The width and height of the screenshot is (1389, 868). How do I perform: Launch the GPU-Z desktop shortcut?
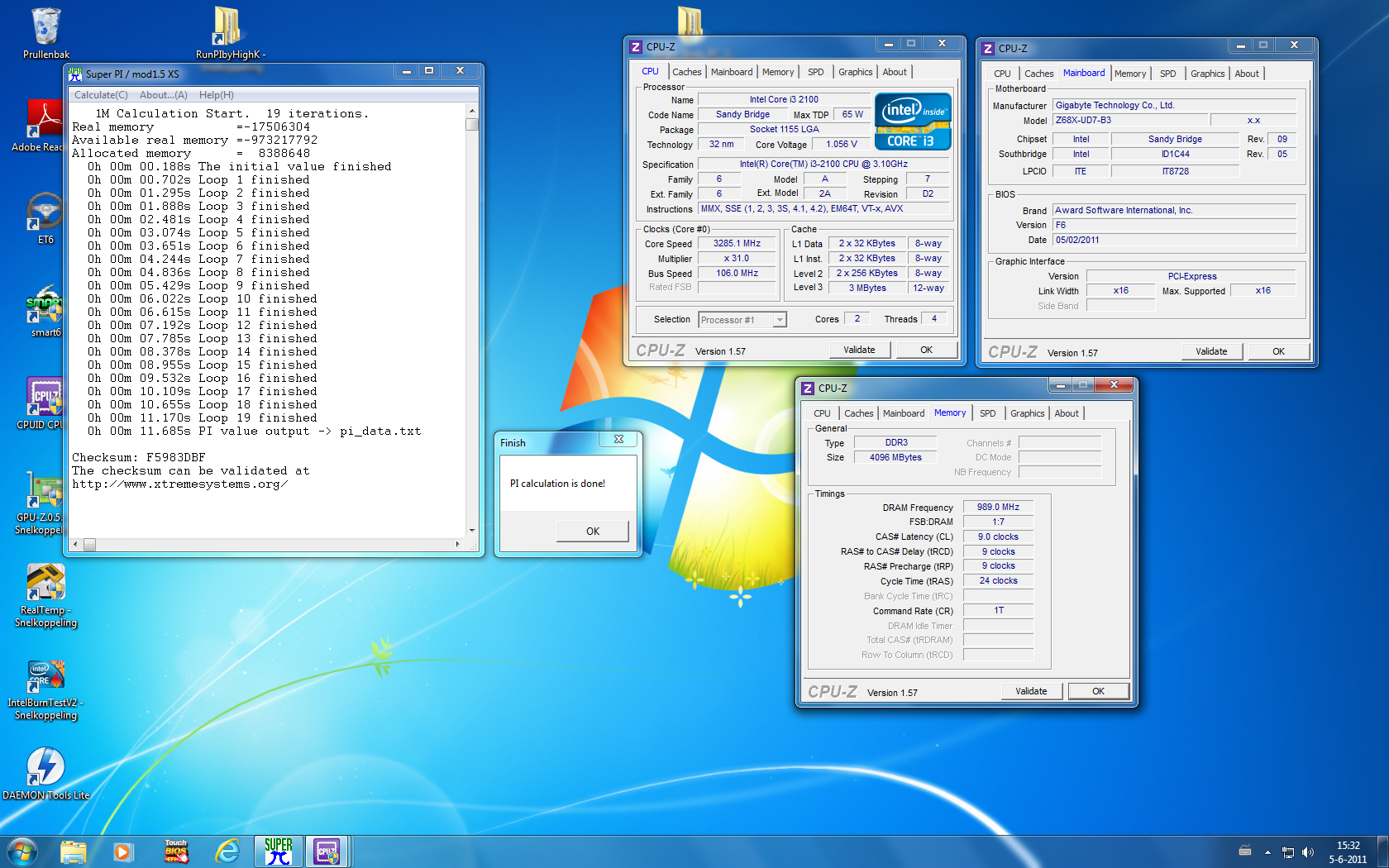[45, 503]
